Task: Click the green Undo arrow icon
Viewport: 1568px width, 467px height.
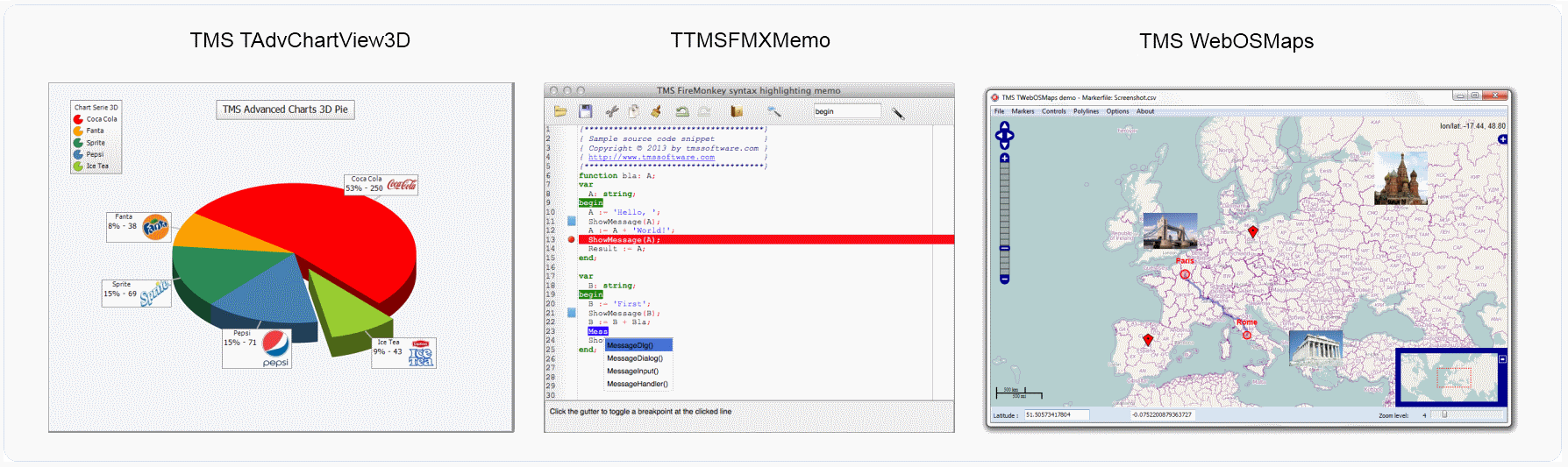Action: 681,111
